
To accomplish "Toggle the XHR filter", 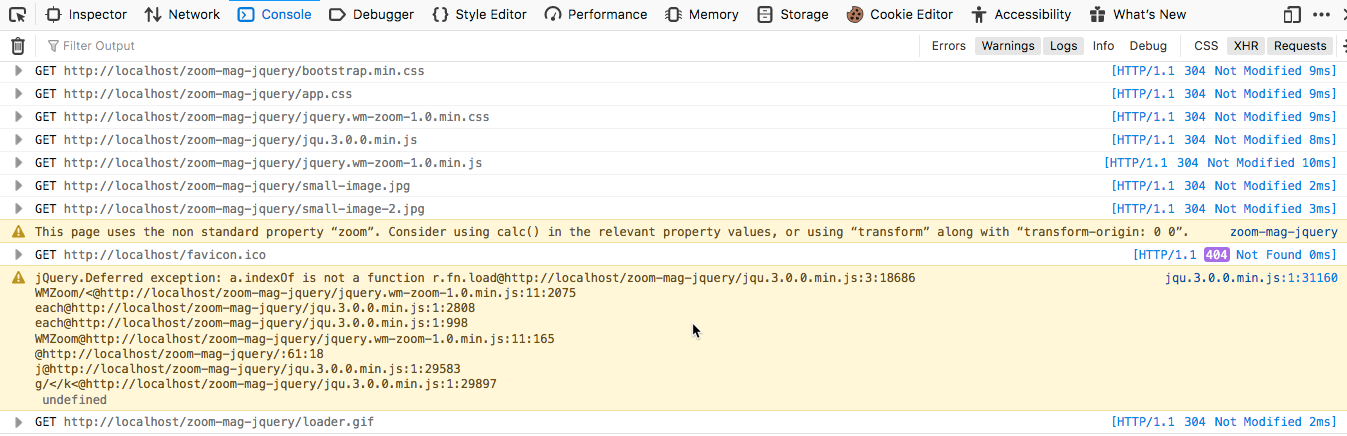I will 1246,46.
